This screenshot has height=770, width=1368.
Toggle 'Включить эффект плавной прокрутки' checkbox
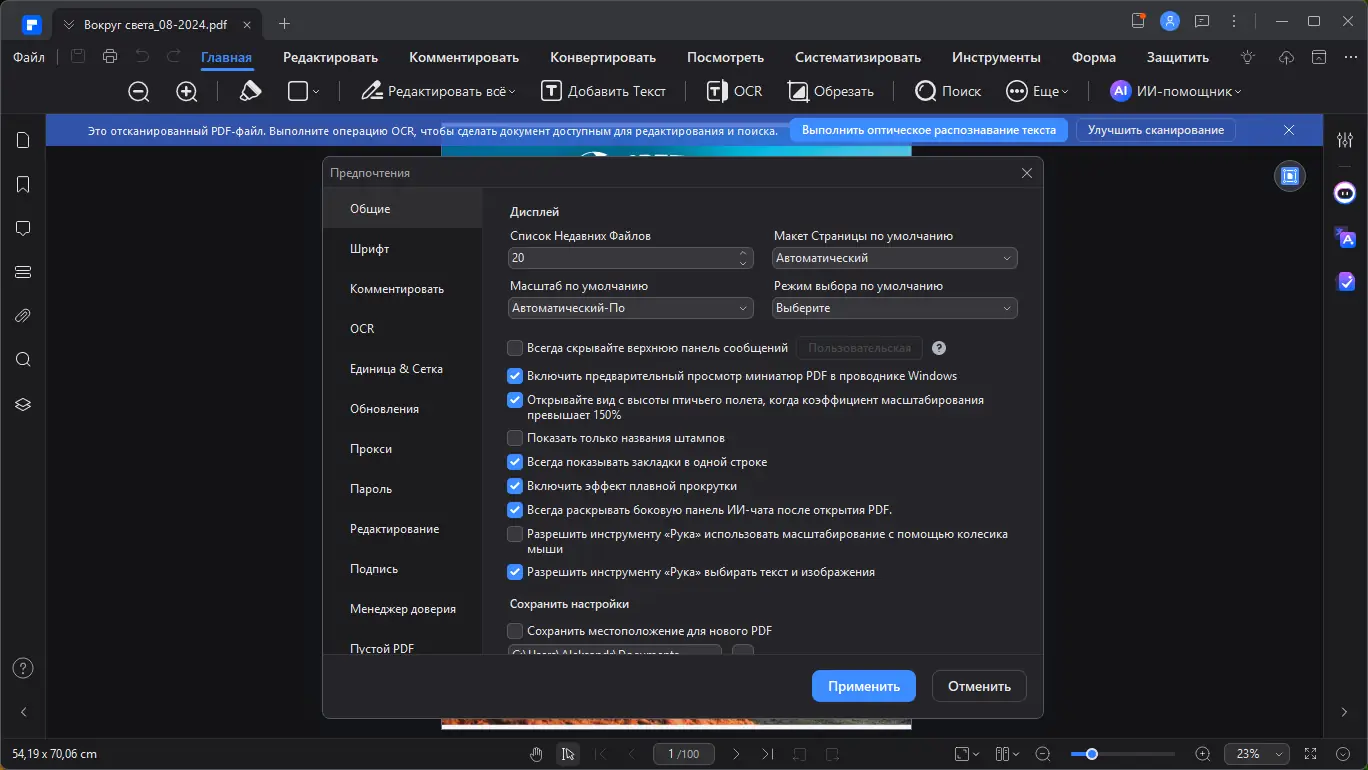tap(515, 486)
